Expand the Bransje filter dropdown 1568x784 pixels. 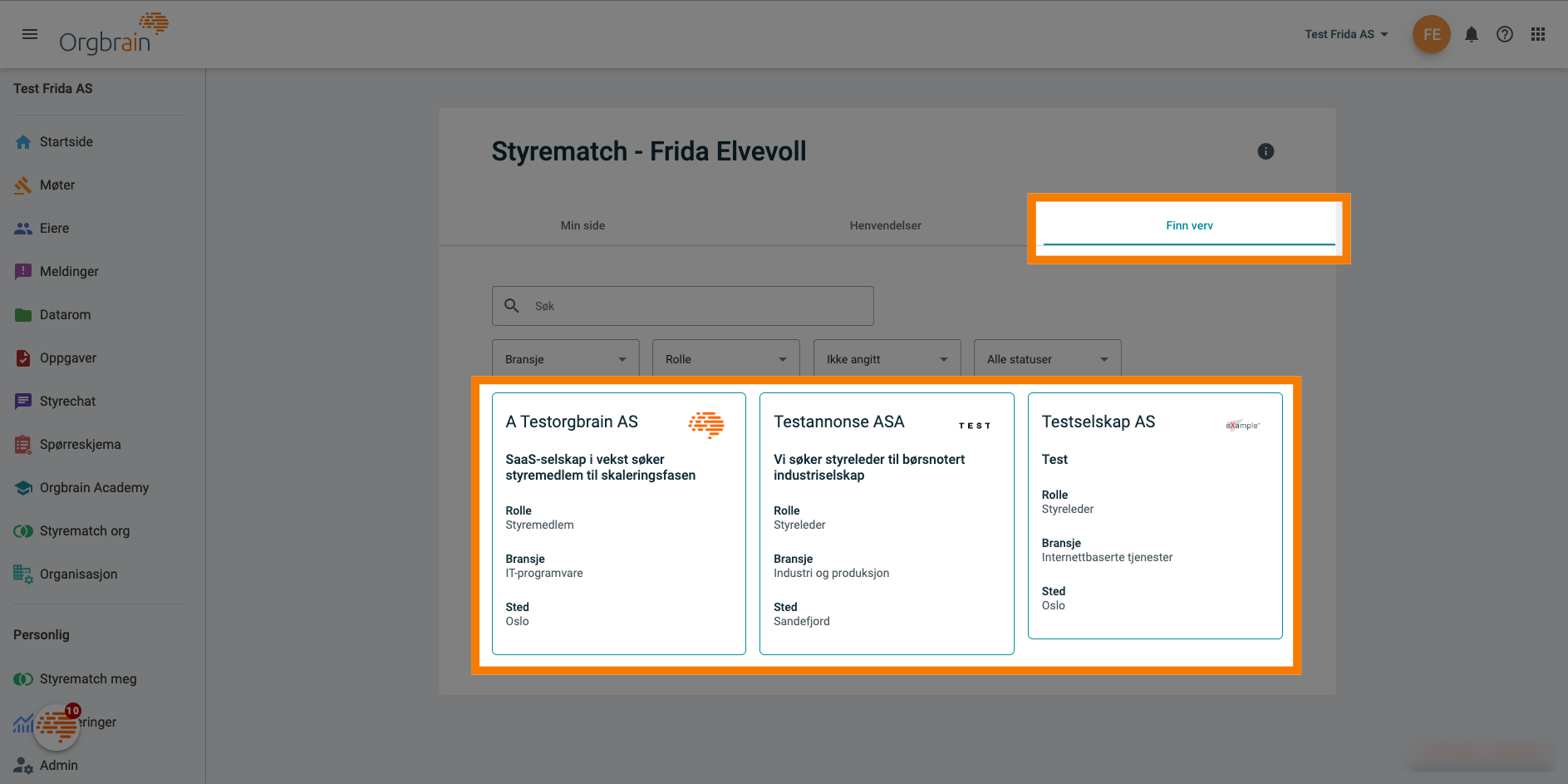566,359
